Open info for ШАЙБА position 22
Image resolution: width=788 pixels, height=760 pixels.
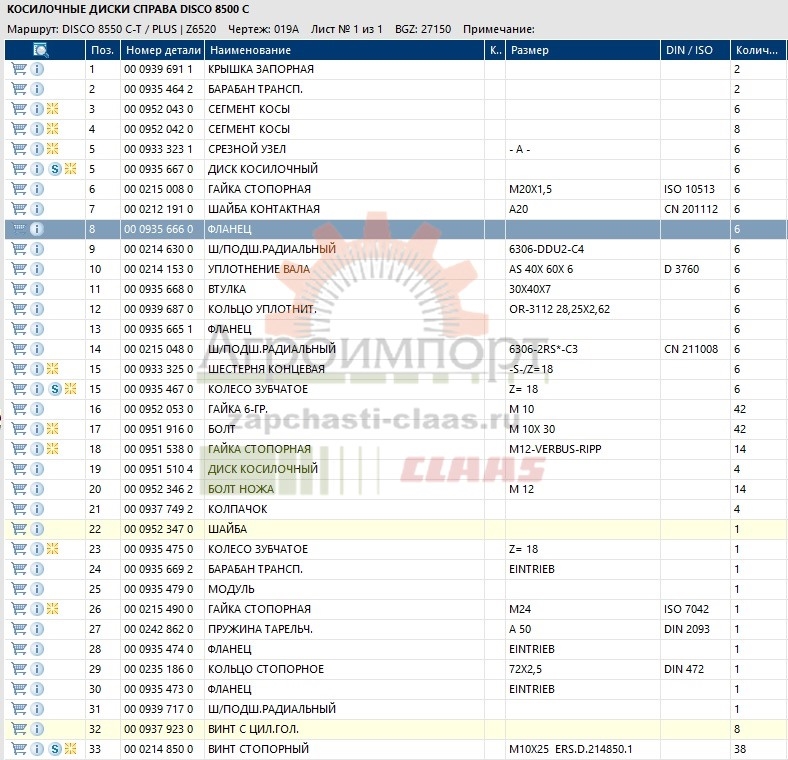coord(37,529)
